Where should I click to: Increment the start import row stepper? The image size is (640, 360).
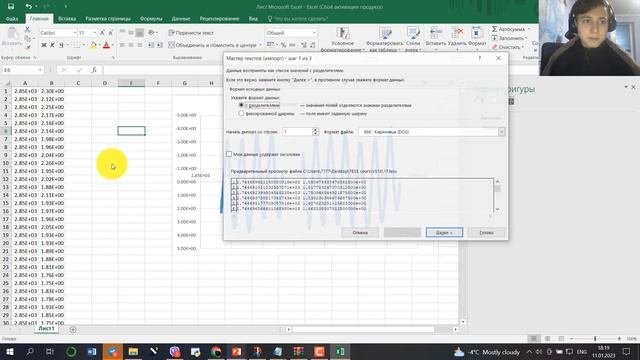click(315, 130)
